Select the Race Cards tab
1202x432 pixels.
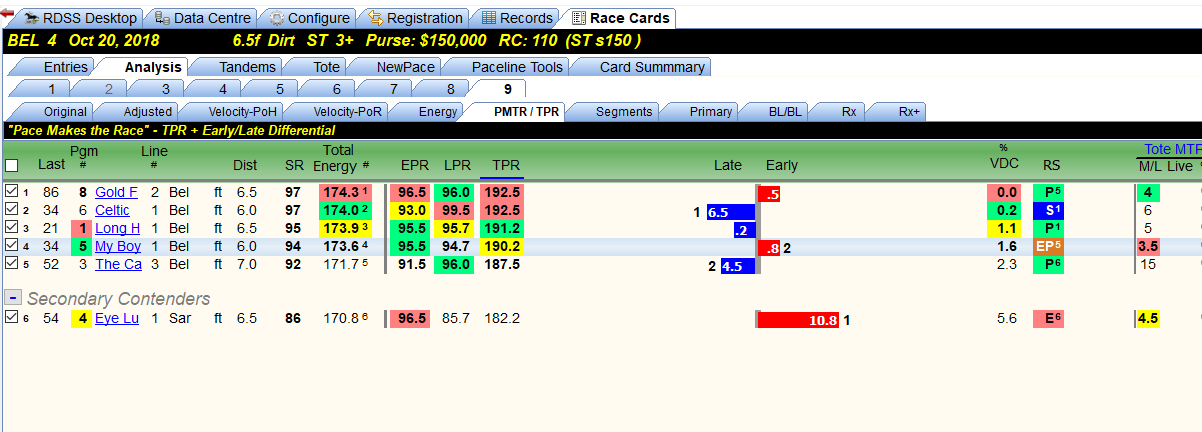[x=619, y=18]
